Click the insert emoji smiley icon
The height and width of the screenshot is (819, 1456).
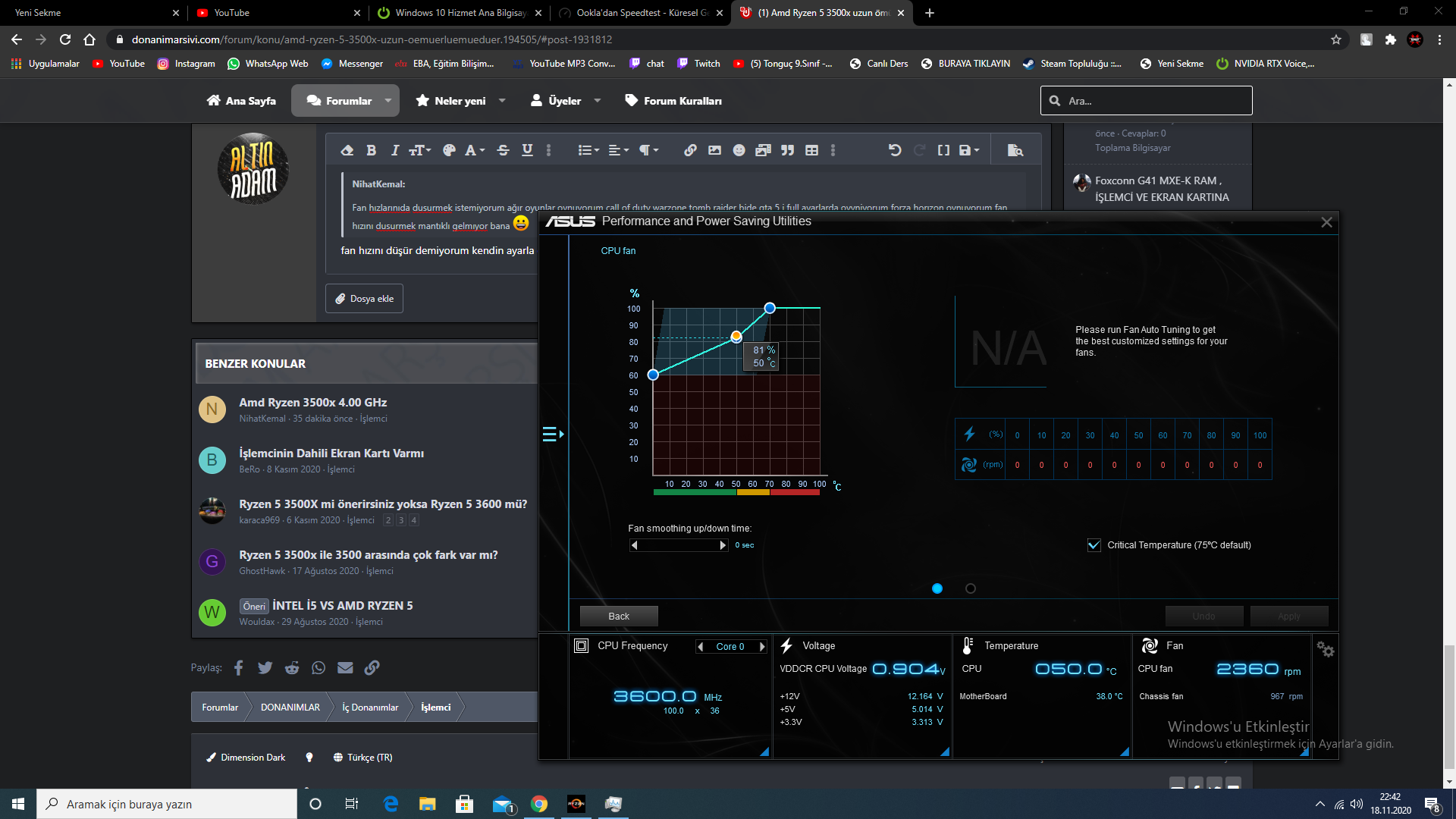pos(739,150)
